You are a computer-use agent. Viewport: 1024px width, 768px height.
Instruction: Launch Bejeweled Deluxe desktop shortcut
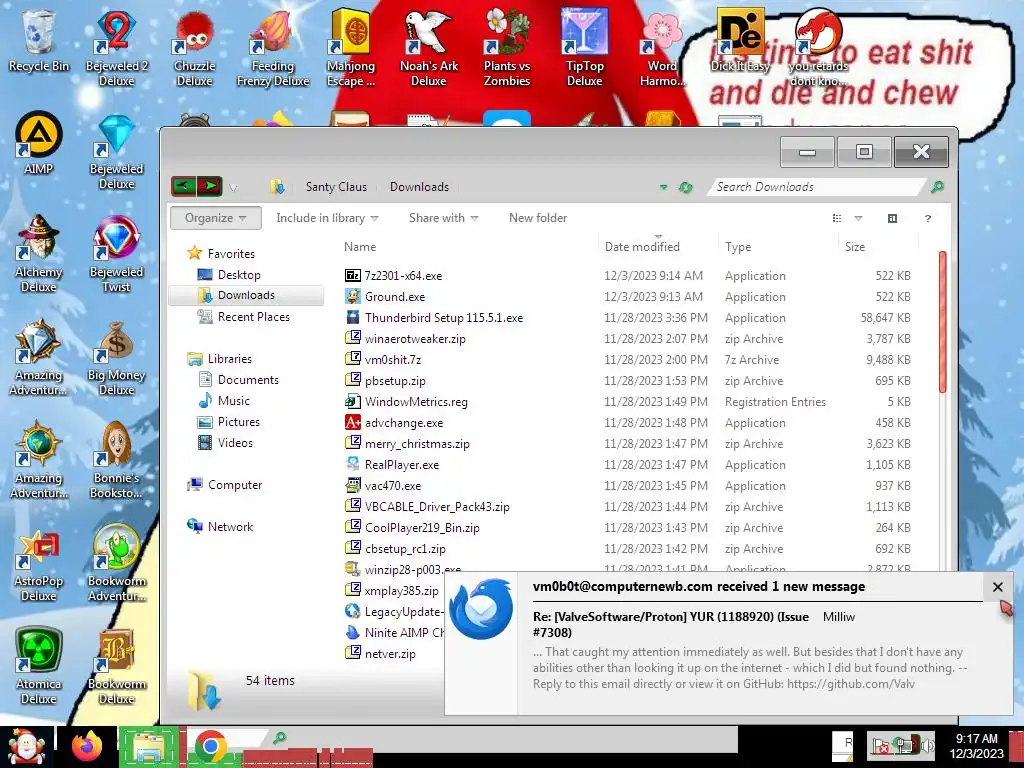click(116, 152)
